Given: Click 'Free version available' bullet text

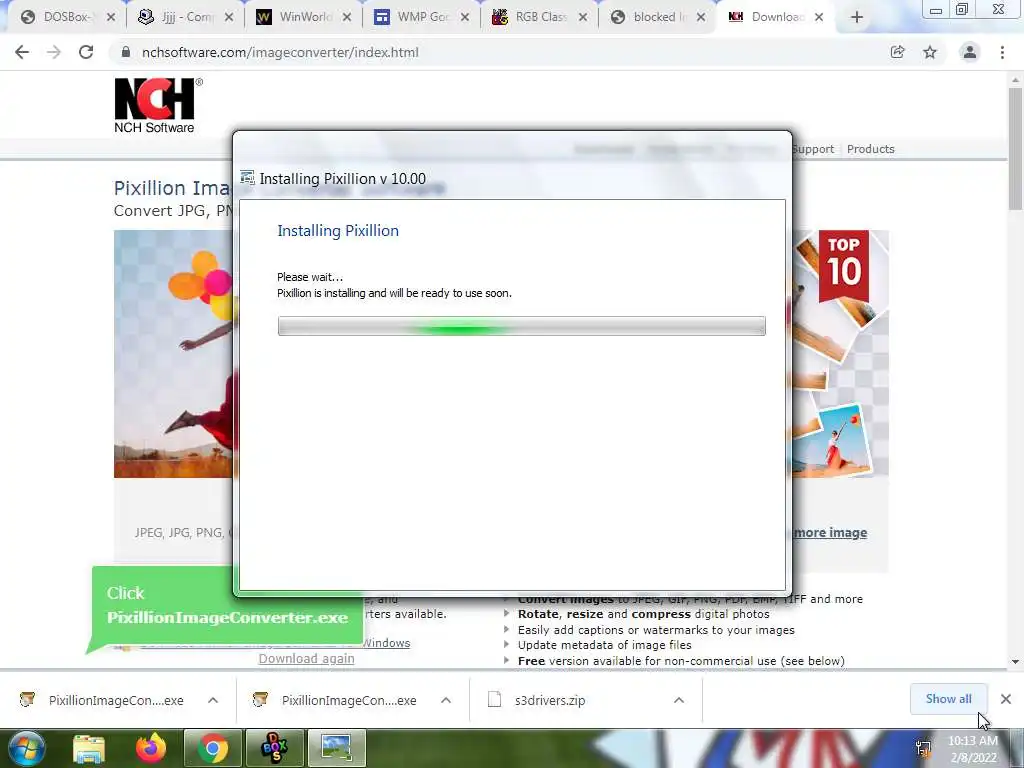Looking at the screenshot, I should [681, 661].
